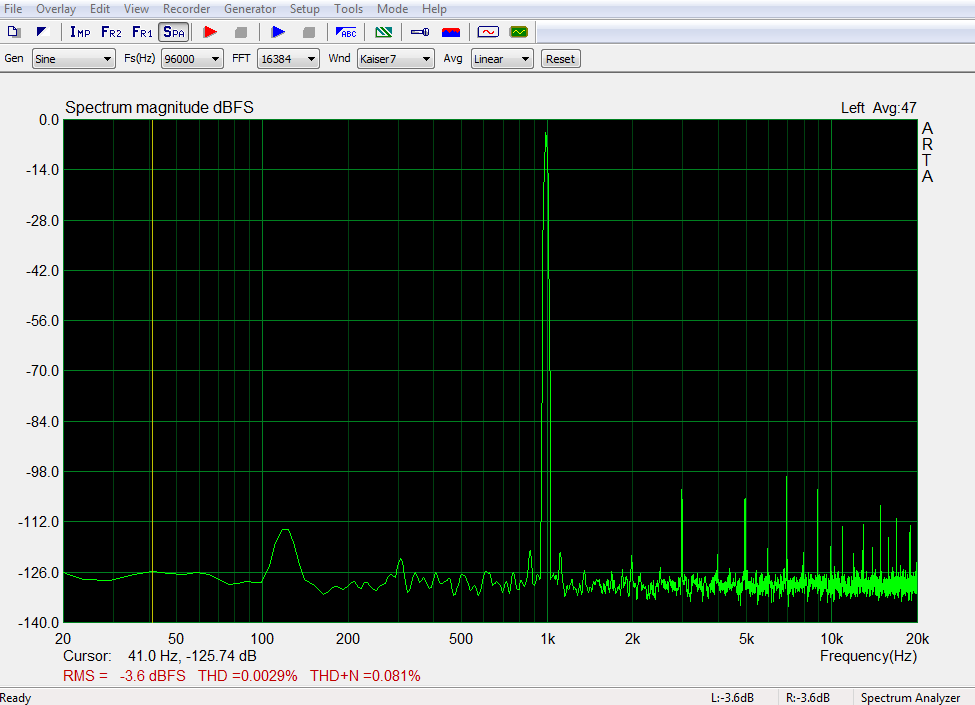Click the ABC text overlay icon

346,32
